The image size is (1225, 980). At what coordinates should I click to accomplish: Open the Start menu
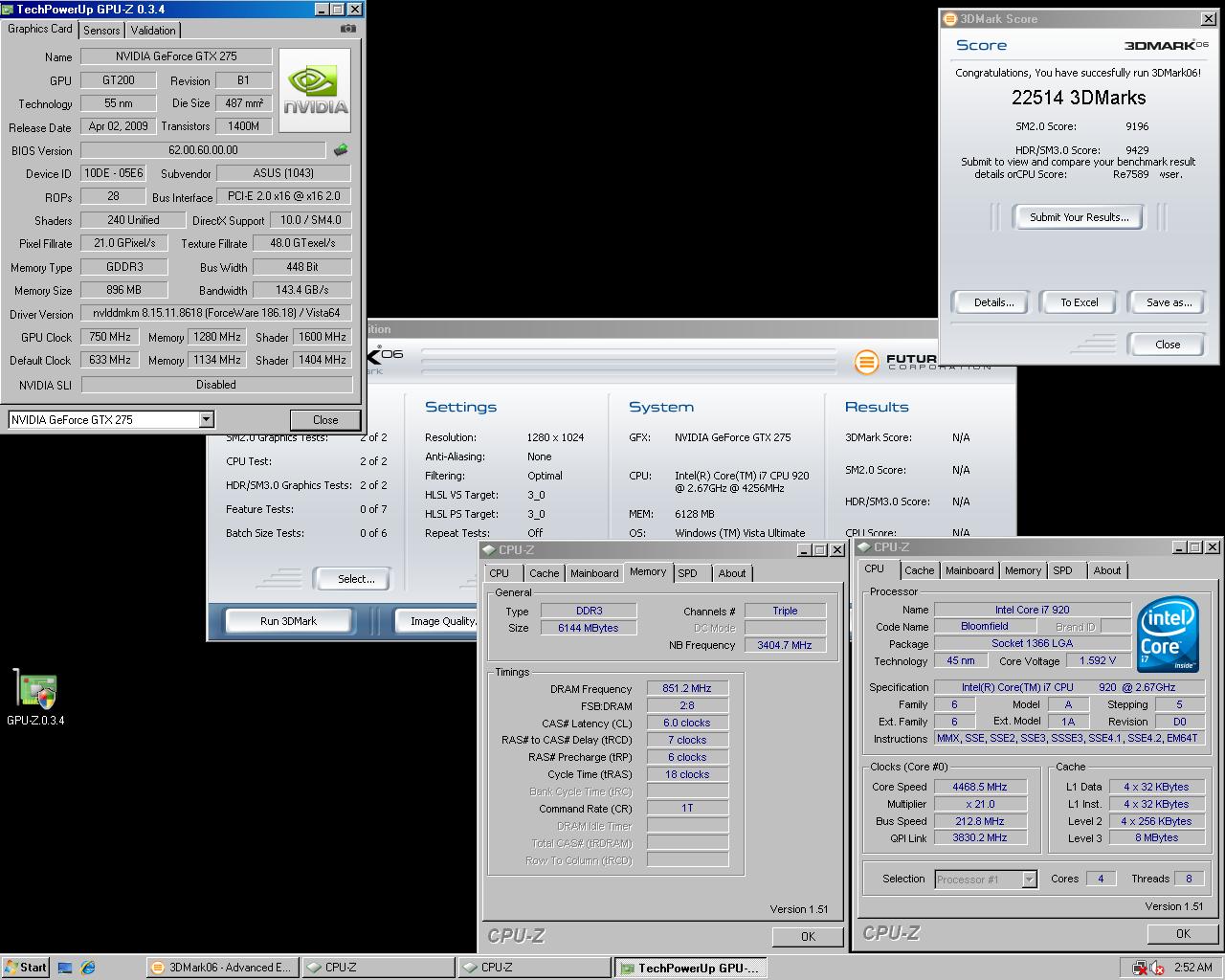pos(26,968)
